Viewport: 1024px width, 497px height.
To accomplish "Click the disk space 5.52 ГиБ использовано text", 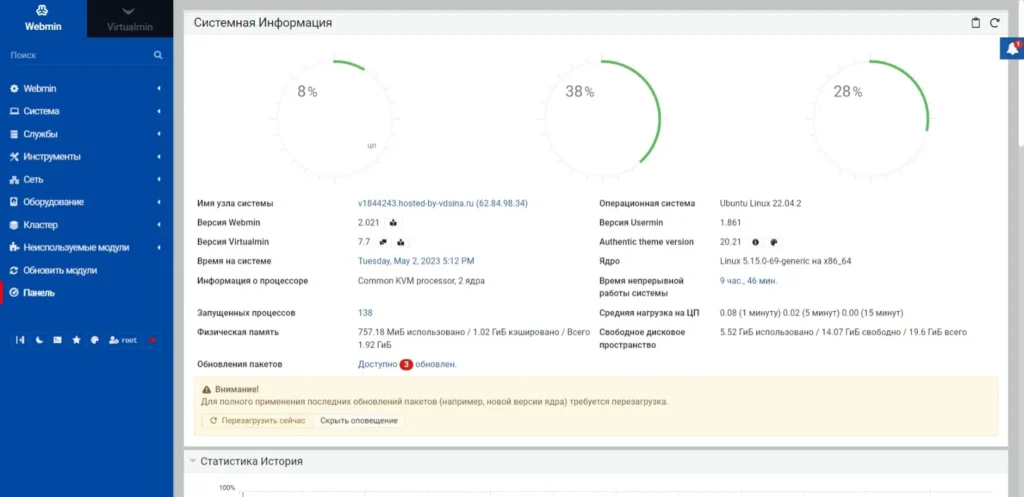I will pyautogui.click(x=843, y=332).
